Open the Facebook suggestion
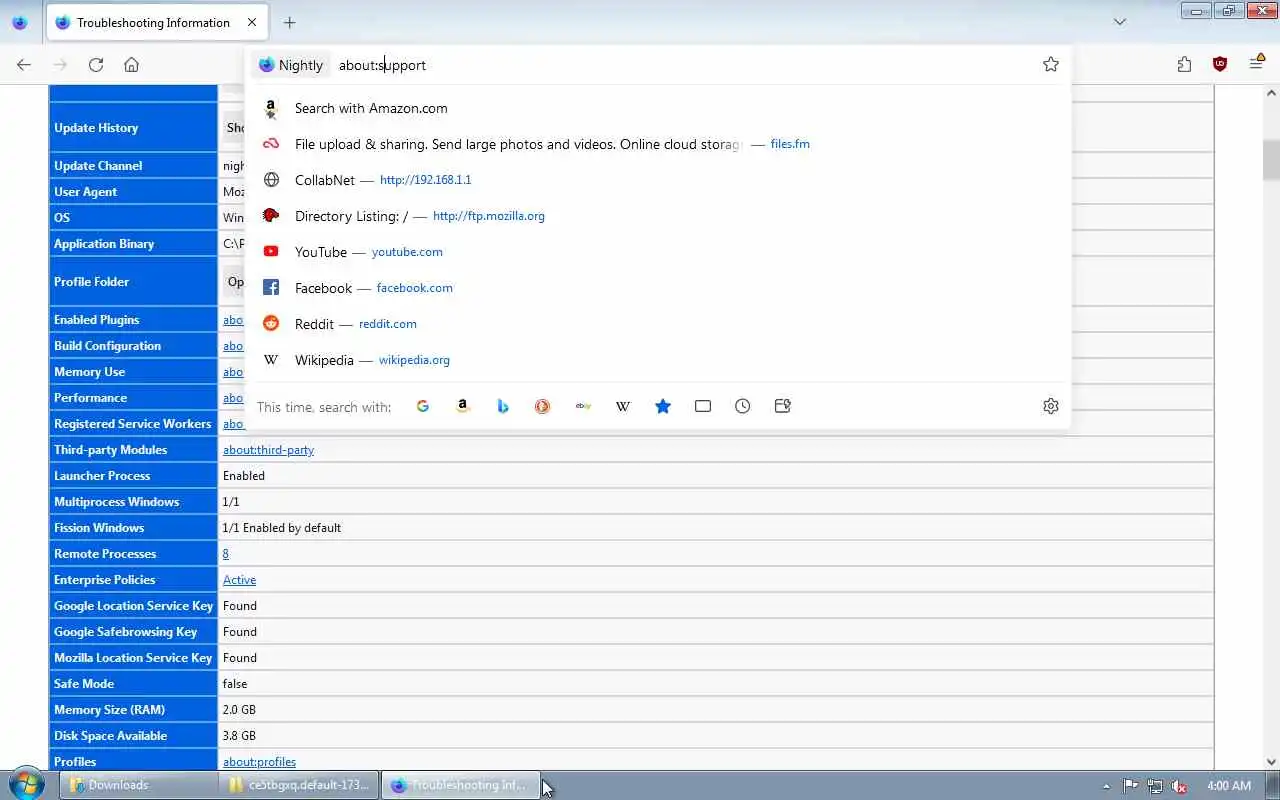The image size is (1280, 800). coord(658,288)
